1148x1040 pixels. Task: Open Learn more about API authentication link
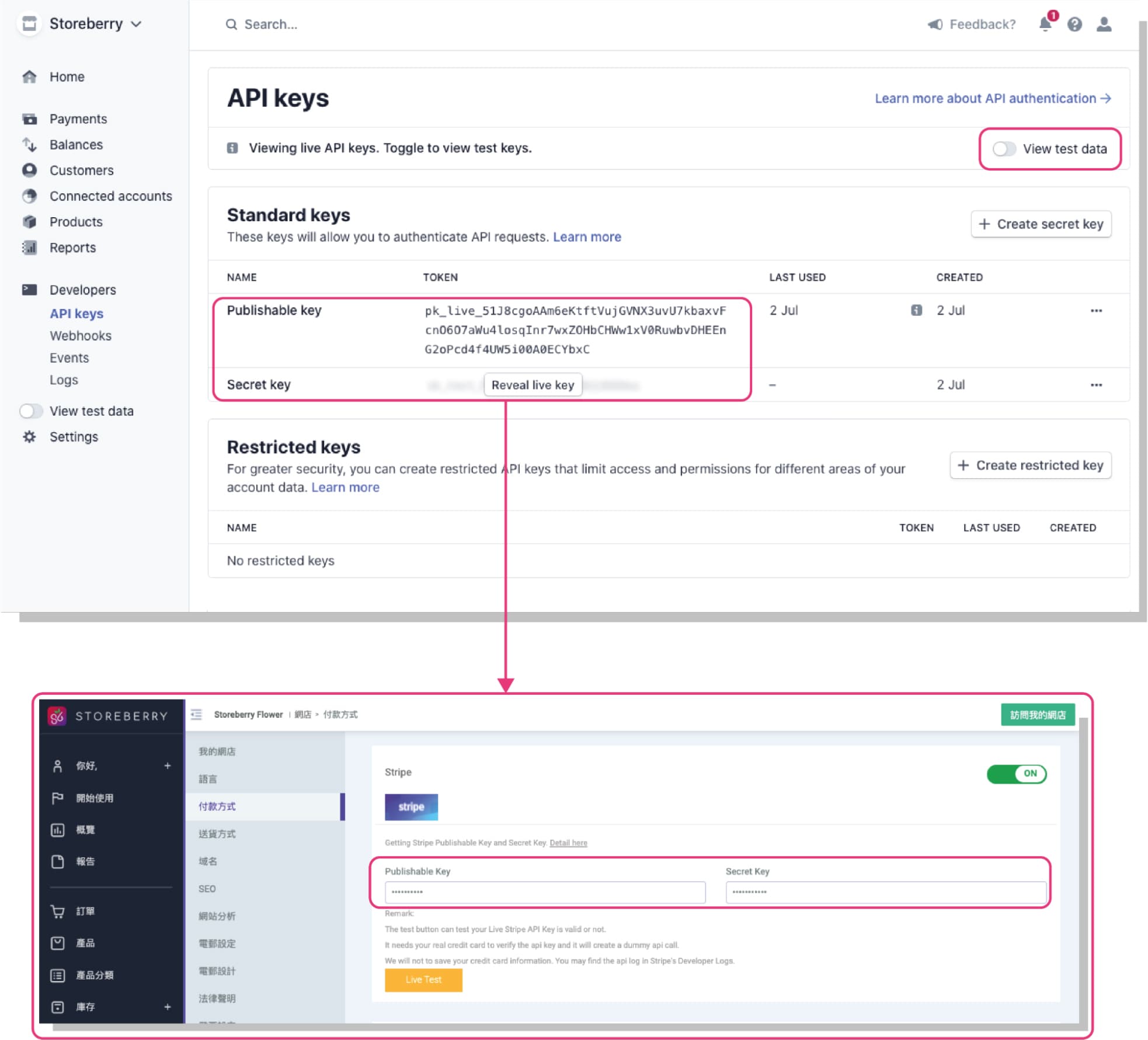pyautogui.click(x=992, y=99)
